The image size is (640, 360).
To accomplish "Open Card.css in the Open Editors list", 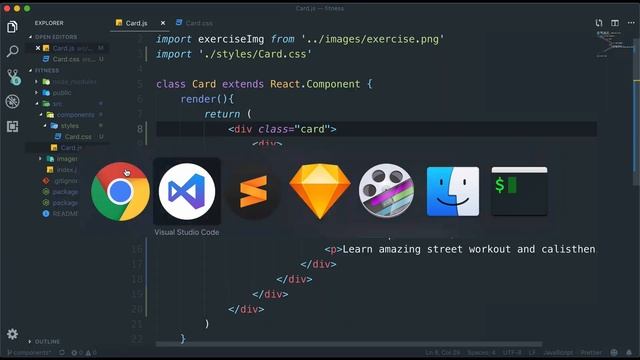I will click(66, 59).
